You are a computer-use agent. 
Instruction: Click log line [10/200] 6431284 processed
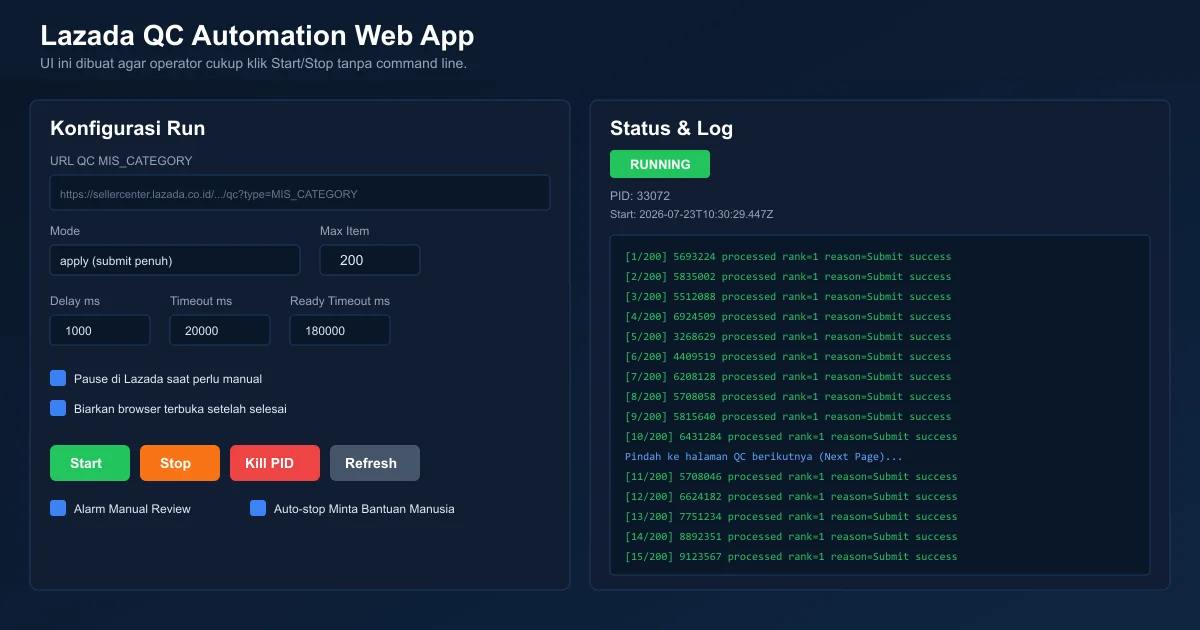tap(791, 437)
